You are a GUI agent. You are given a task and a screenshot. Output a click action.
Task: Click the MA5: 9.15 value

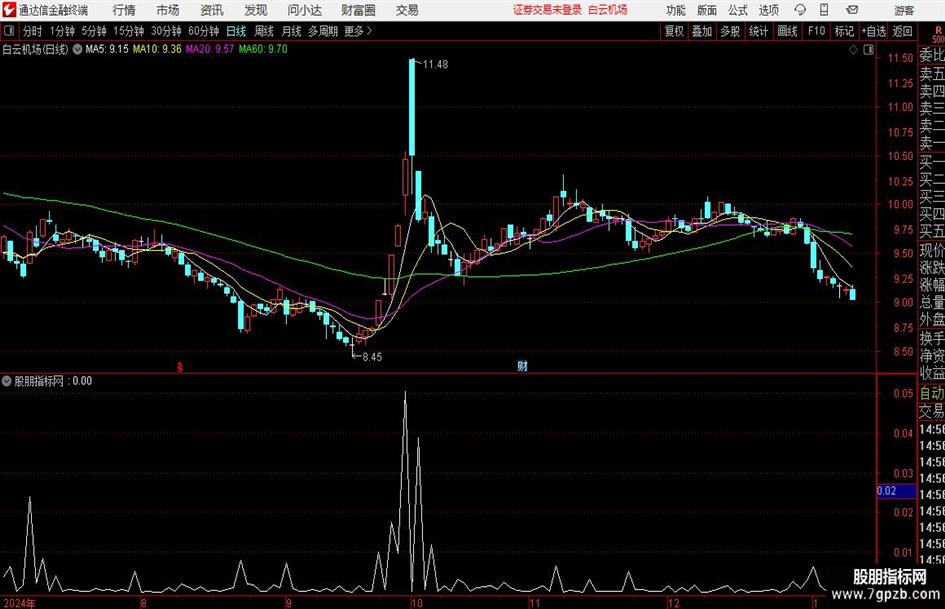point(107,49)
